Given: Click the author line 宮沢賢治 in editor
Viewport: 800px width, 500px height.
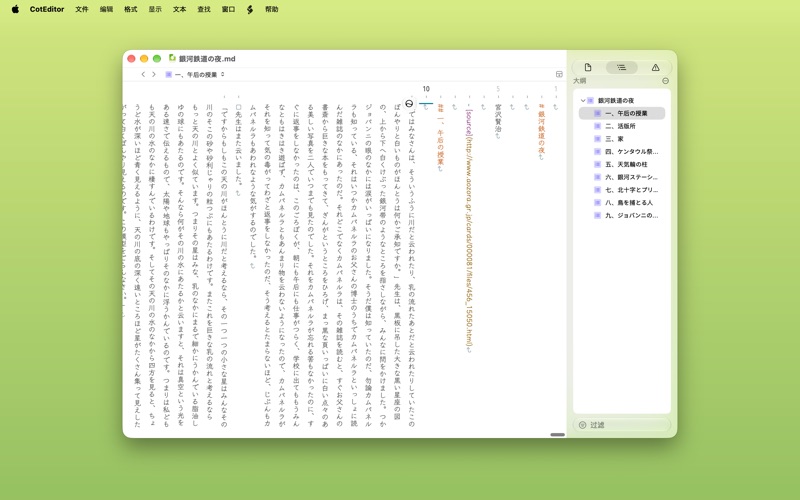Looking at the screenshot, I should 498,118.
